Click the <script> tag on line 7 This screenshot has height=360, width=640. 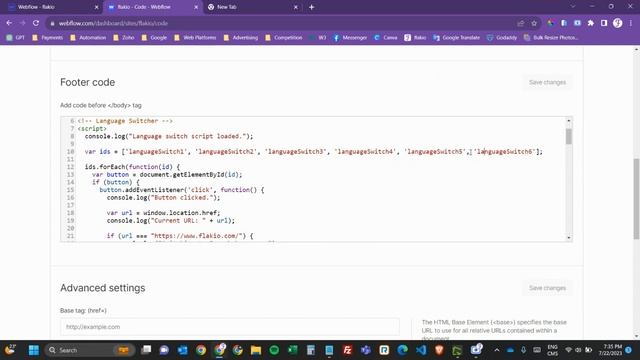tap(92, 129)
